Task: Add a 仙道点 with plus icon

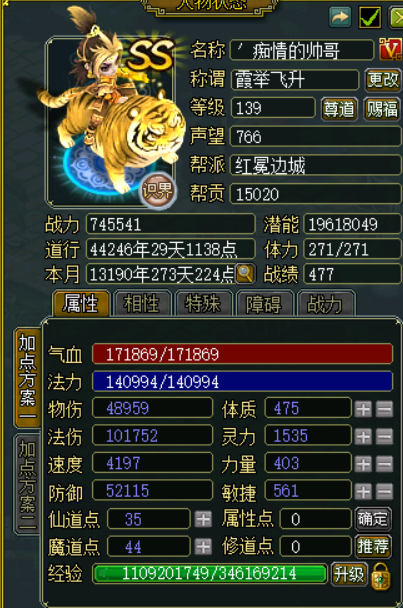Action: click(203, 519)
